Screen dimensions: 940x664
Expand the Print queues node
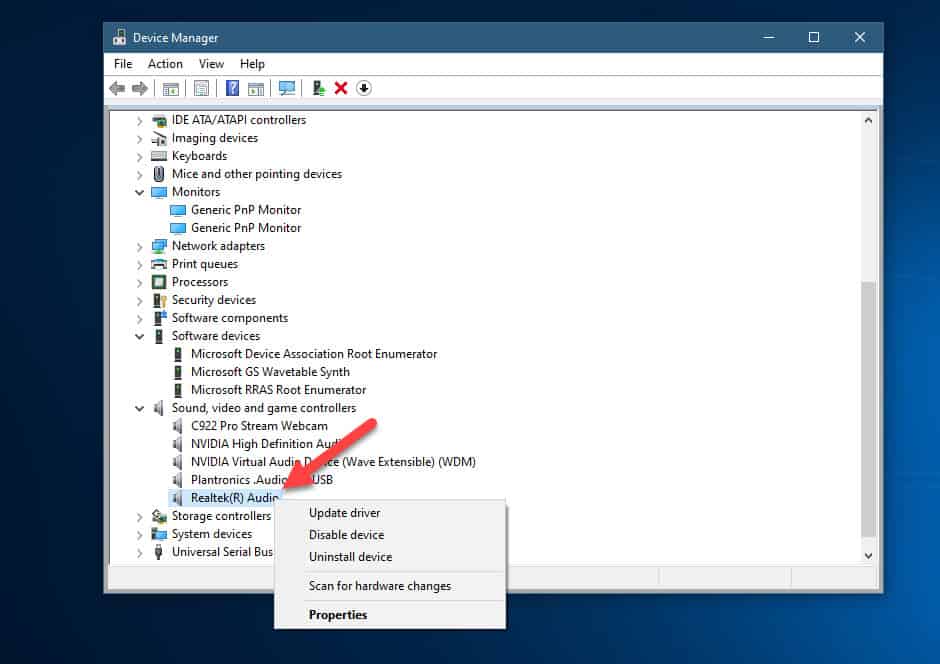[x=139, y=265]
